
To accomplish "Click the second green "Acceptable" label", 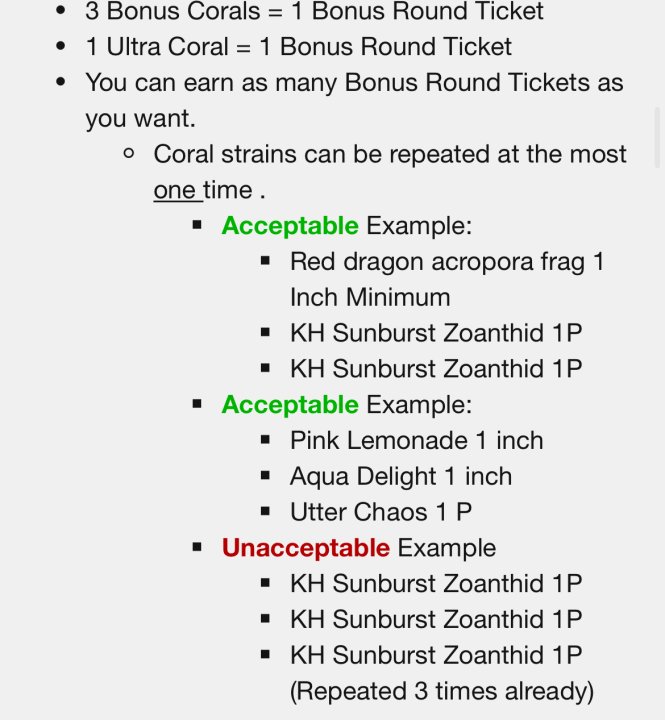I will point(289,405).
